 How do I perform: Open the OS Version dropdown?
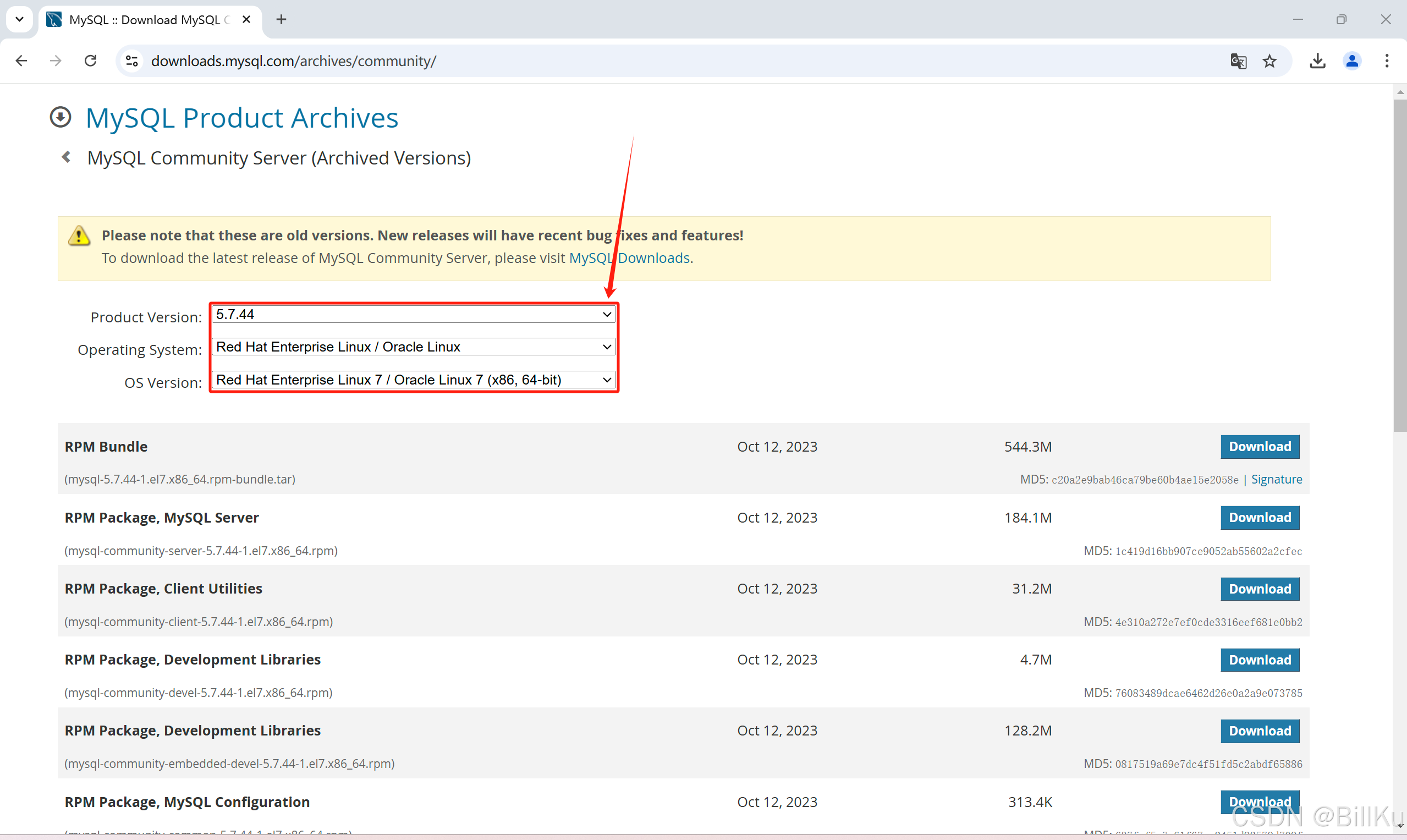point(414,380)
